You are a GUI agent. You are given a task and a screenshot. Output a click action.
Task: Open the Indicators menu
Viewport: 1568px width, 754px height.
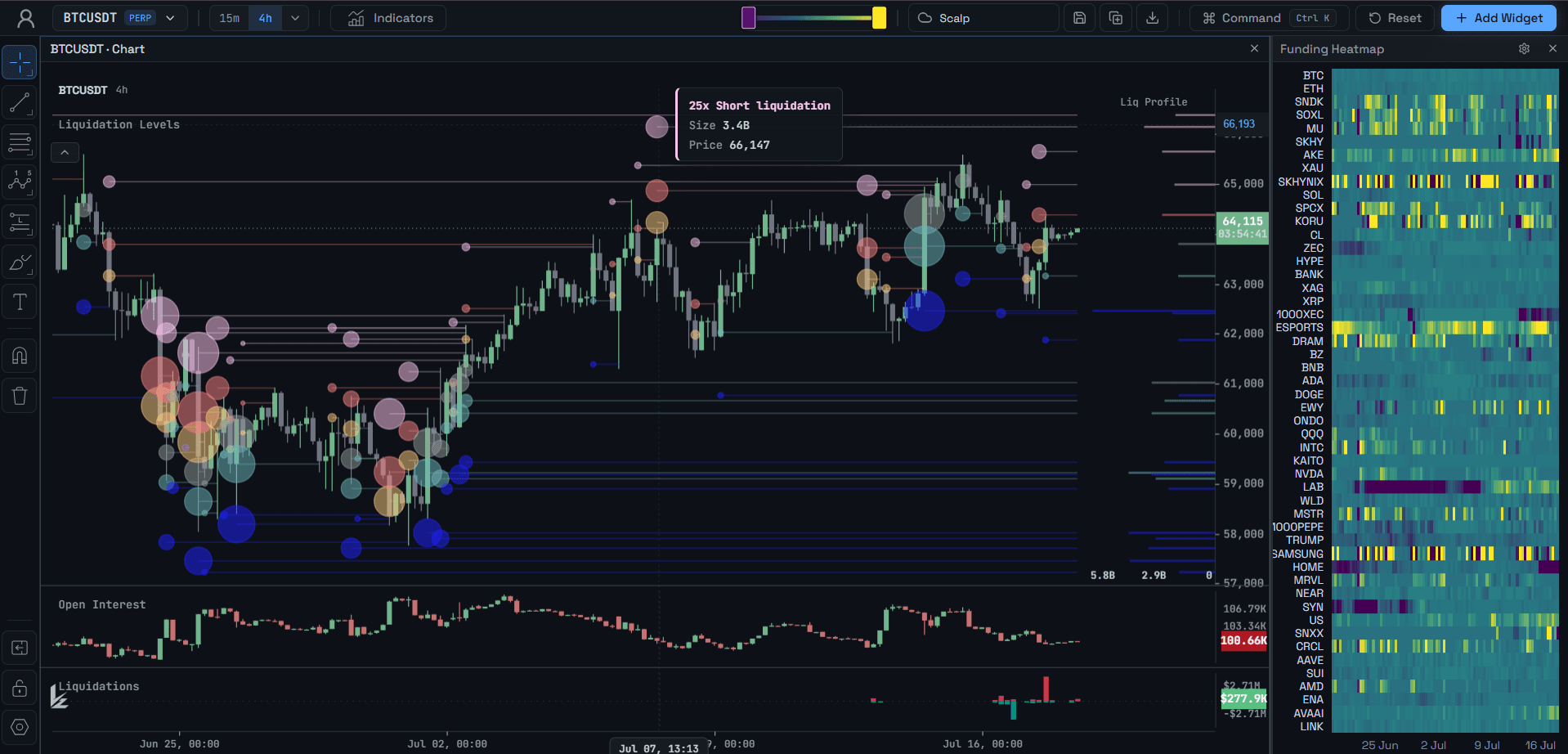click(x=388, y=18)
